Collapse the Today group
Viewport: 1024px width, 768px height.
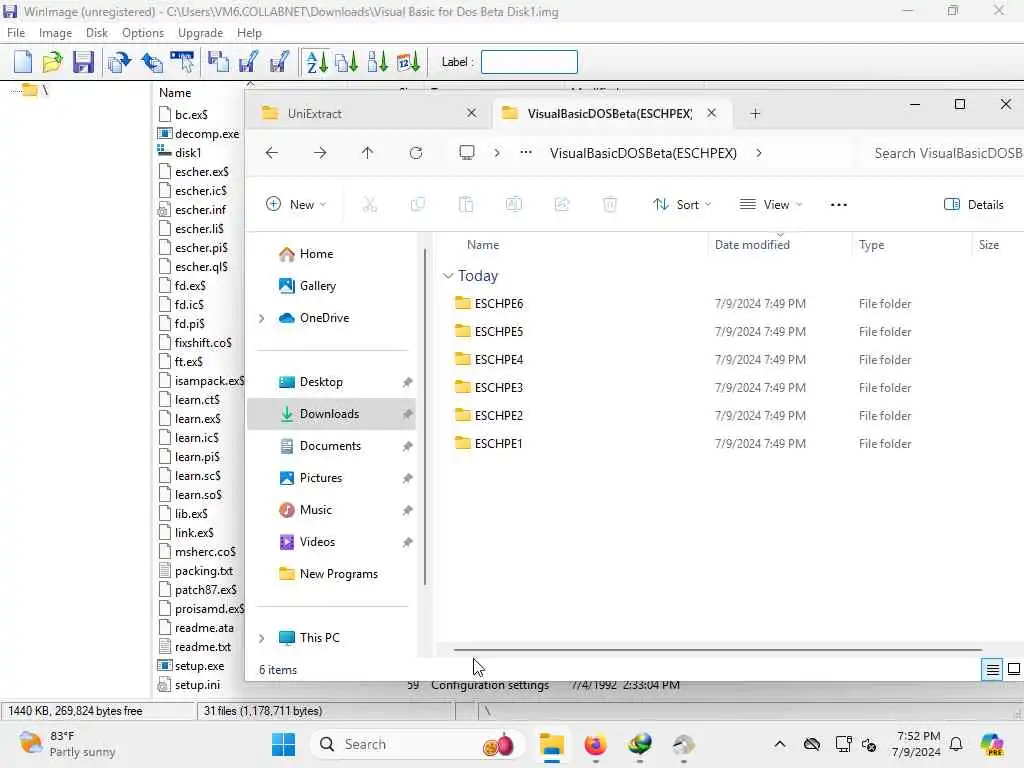[448, 276]
